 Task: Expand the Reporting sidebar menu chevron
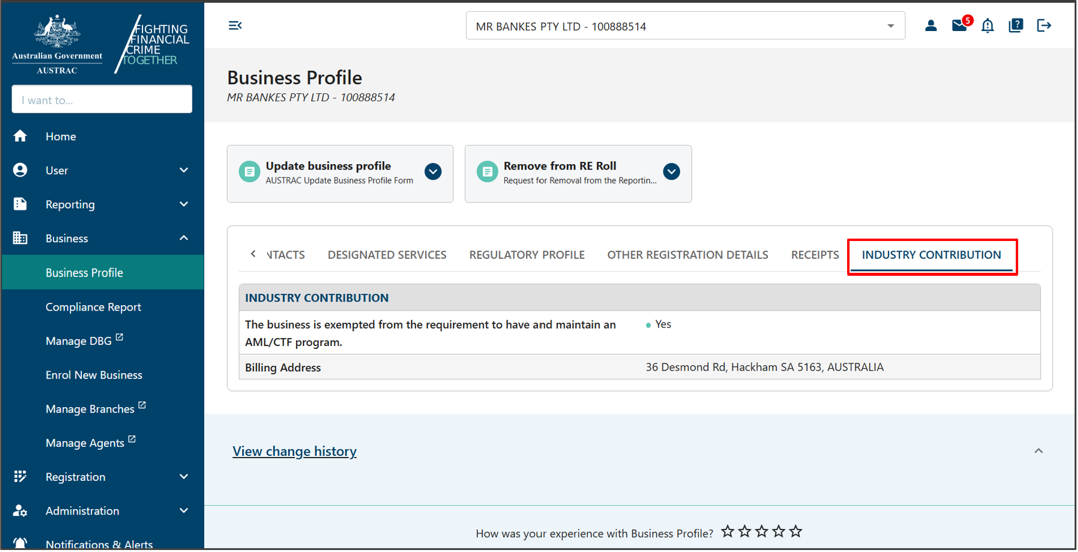(184, 204)
